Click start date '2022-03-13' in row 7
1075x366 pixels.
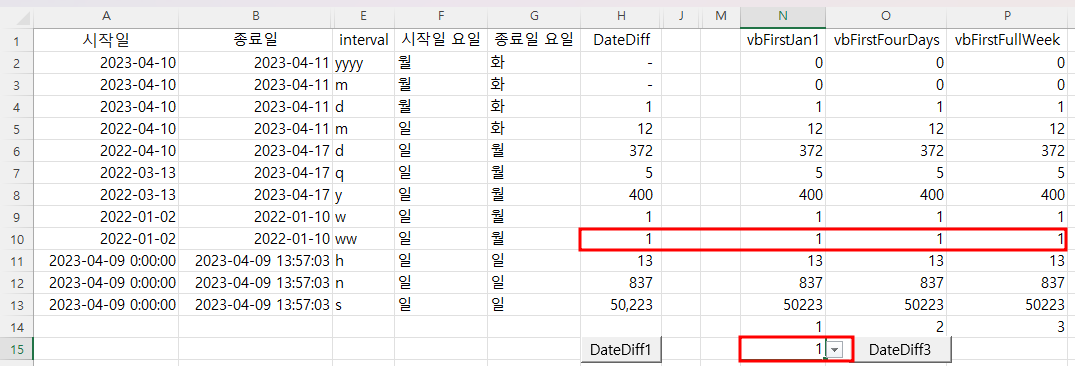pyautogui.click(x=106, y=173)
